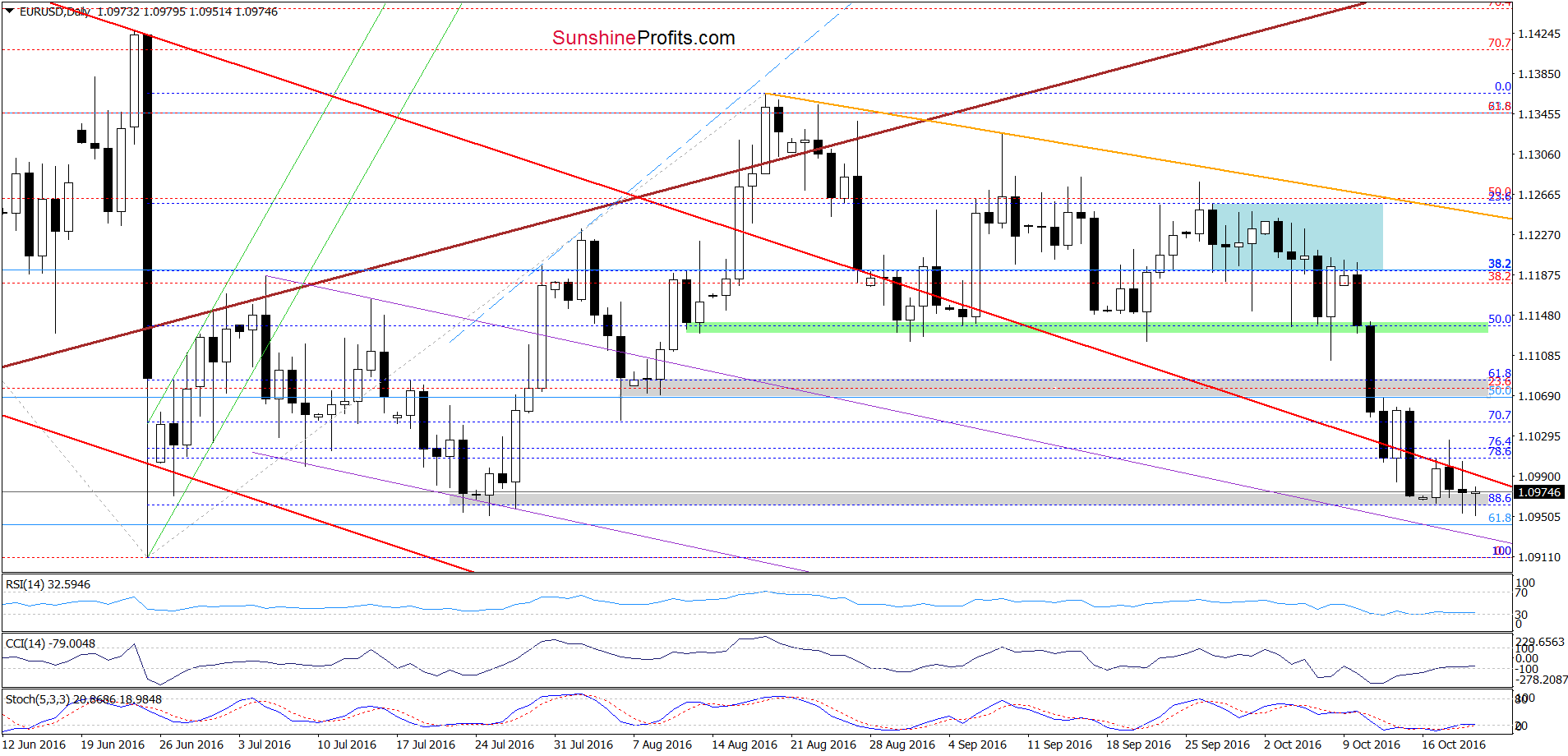Click price axis value 1.11480

tap(1538, 316)
